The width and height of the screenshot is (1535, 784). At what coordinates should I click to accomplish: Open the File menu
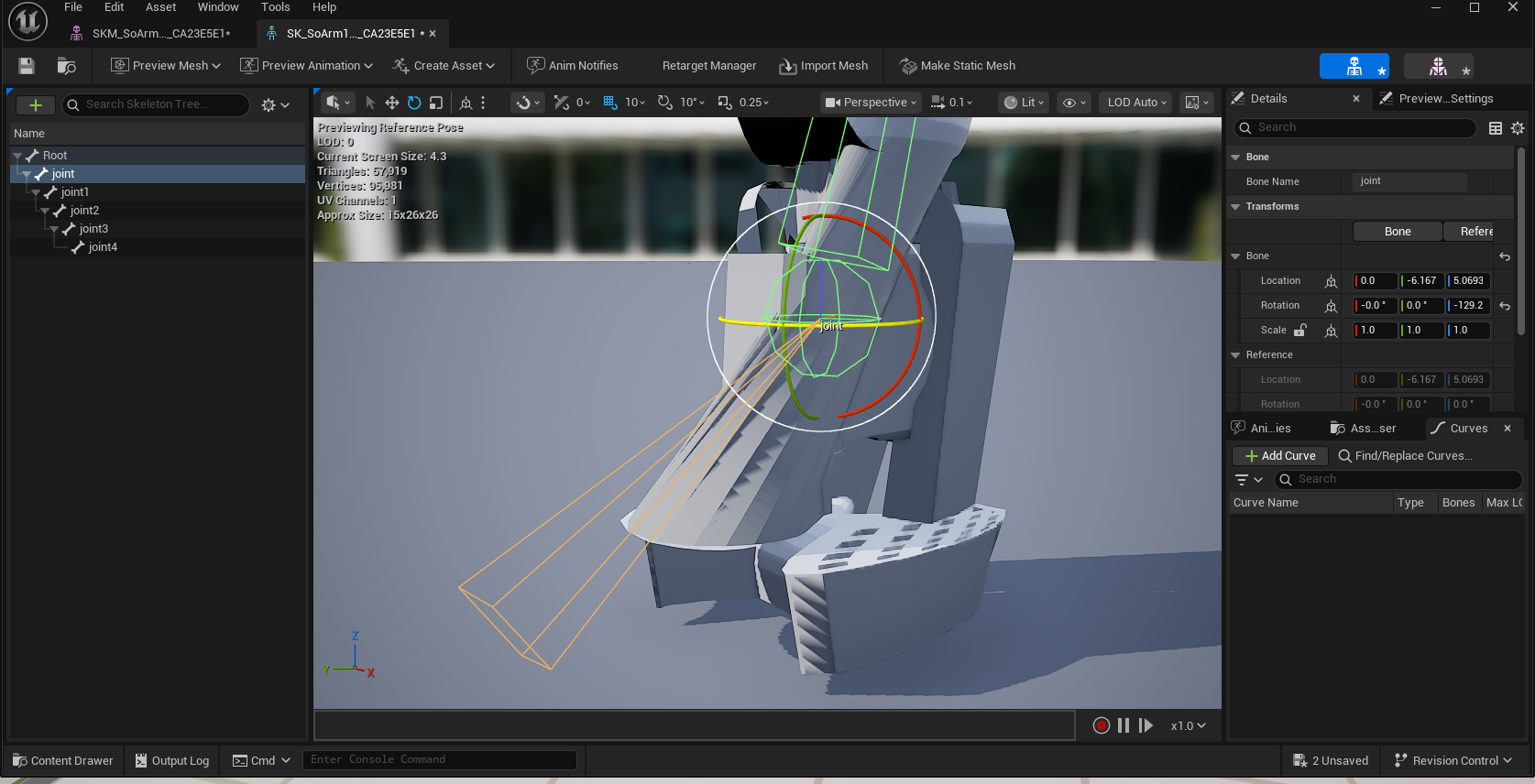pyautogui.click(x=73, y=7)
